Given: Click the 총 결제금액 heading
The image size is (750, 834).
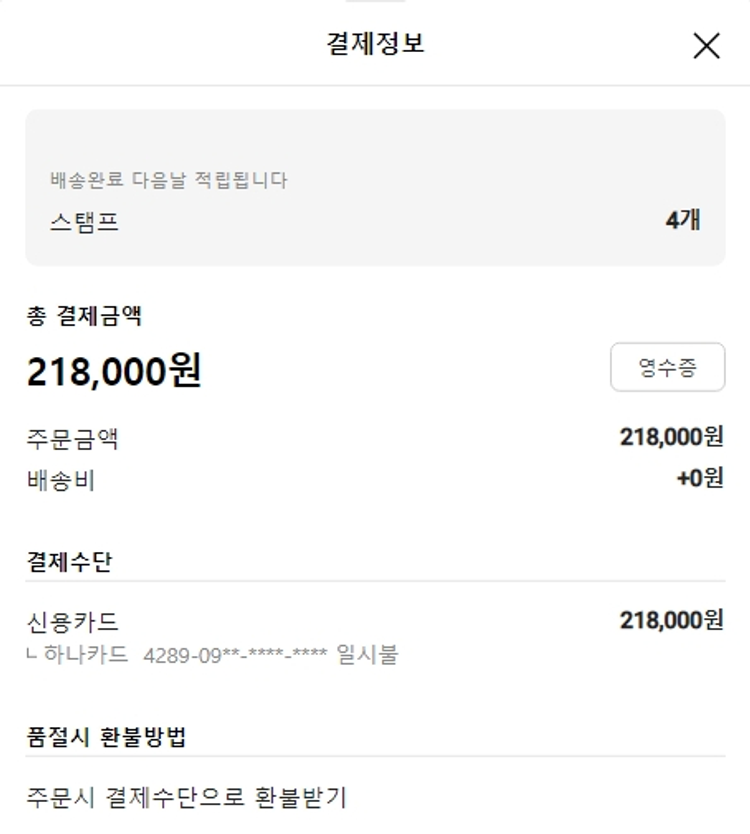Looking at the screenshot, I should (x=84, y=316).
